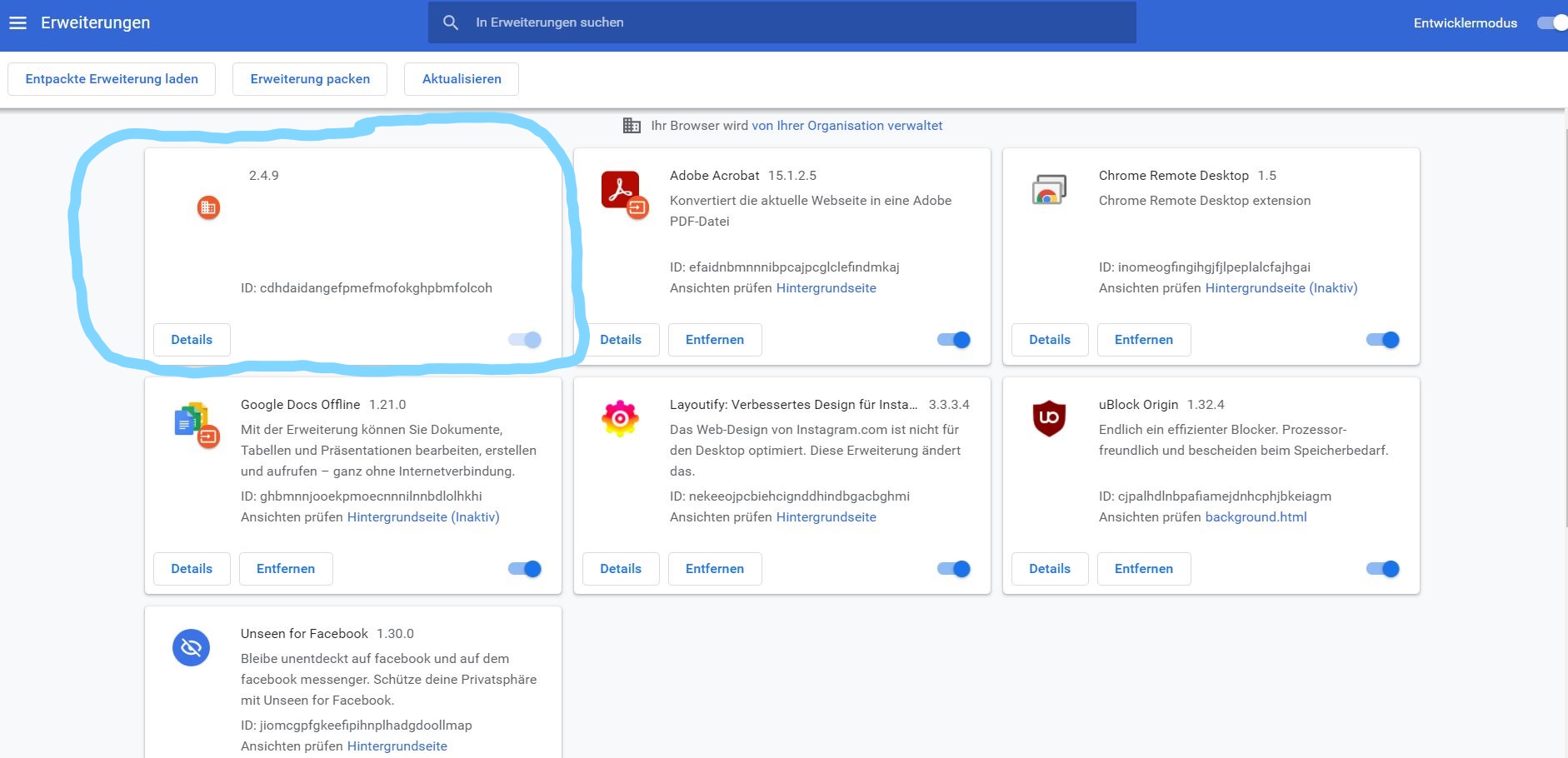
Task: Open Details for Google Docs Offline
Action: click(192, 569)
